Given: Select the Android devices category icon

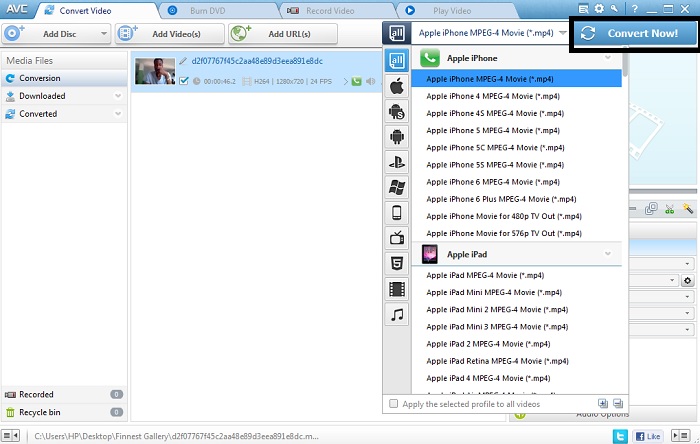Looking at the screenshot, I should pos(396,137).
